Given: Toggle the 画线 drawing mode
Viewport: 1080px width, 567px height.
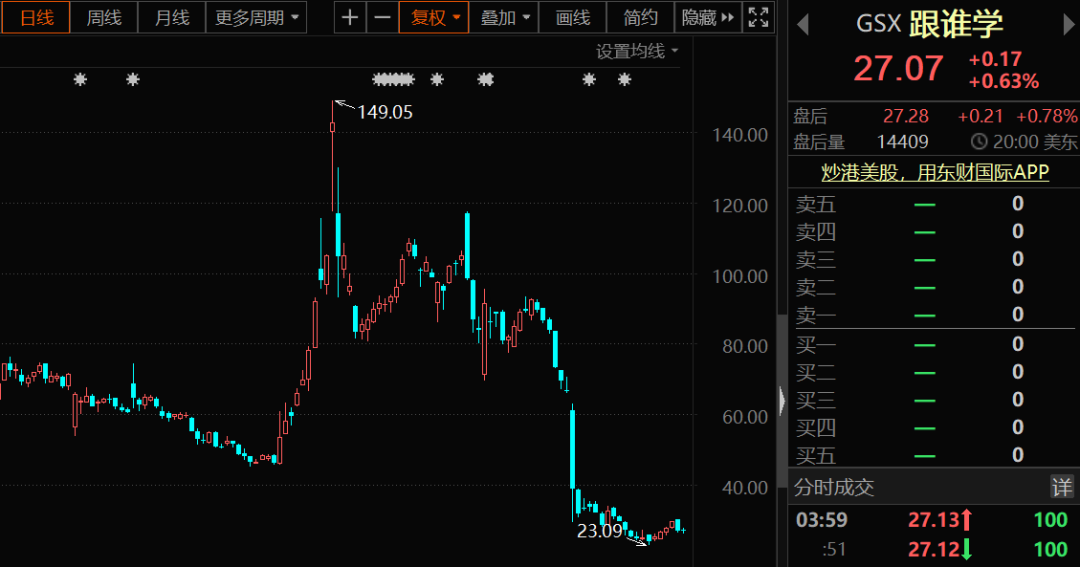Looking at the screenshot, I should tap(572, 17).
